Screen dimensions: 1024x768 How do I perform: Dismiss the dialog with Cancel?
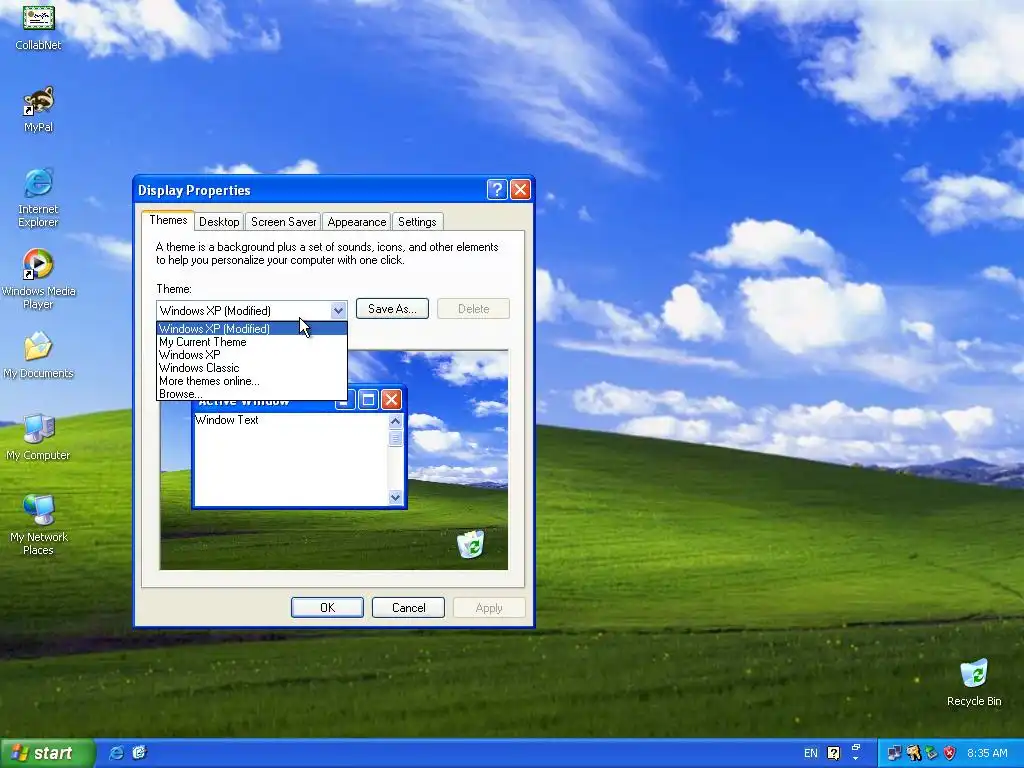click(x=408, y=607)
